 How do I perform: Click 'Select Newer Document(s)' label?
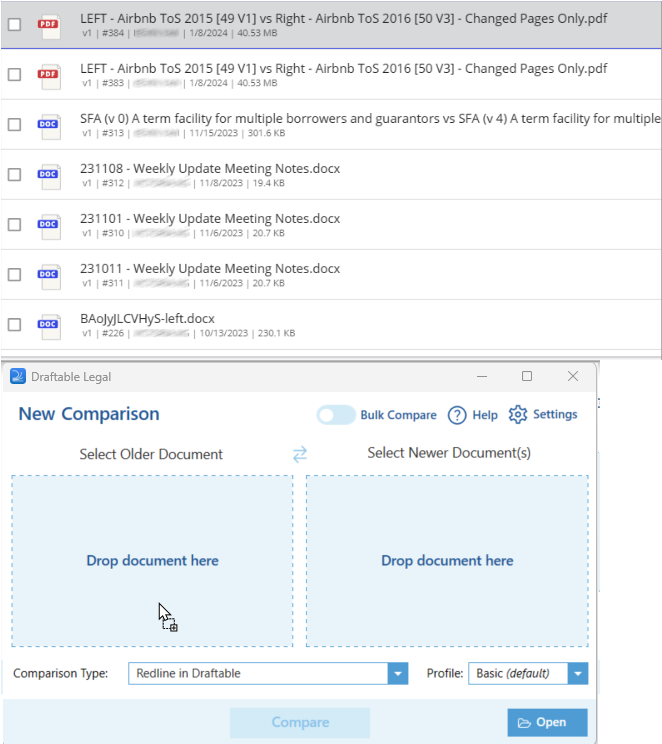coord(448,453)
